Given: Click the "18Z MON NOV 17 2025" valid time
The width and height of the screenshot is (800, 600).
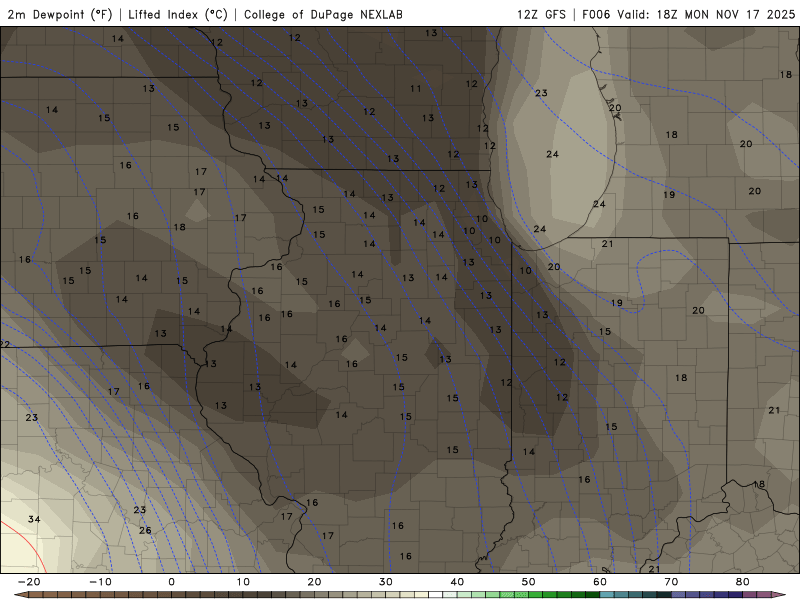Looking at the screenshot, I should point(726,14).
